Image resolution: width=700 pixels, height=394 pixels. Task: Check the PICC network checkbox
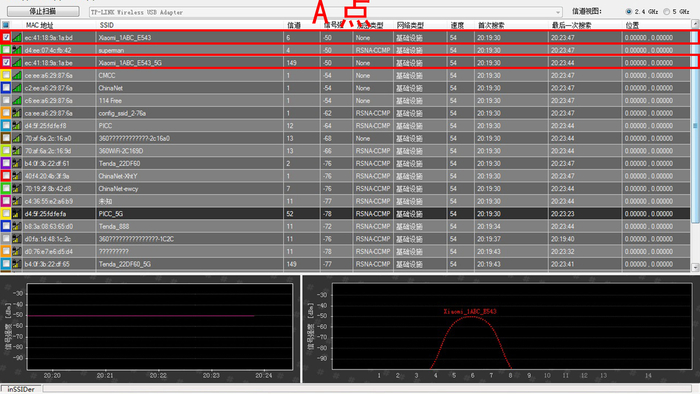pos(6,125)
